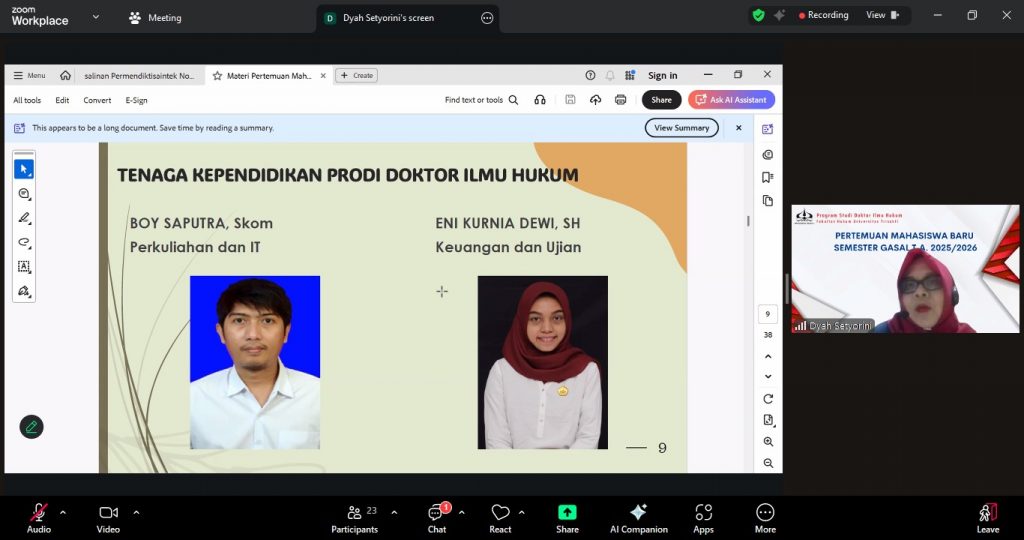Open the React emoji menu

(500, 517)
